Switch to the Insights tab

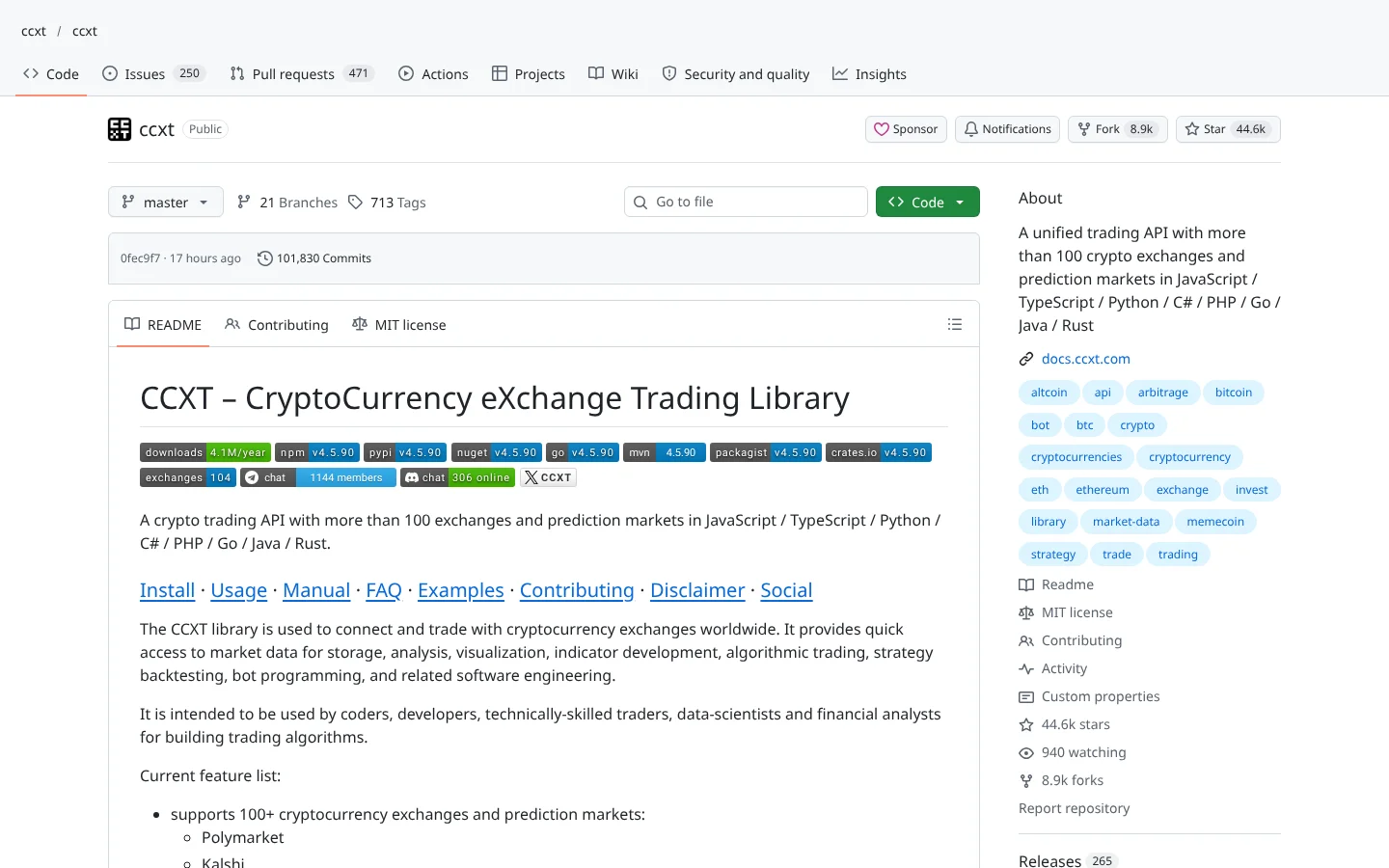click(x=869, y=73)
